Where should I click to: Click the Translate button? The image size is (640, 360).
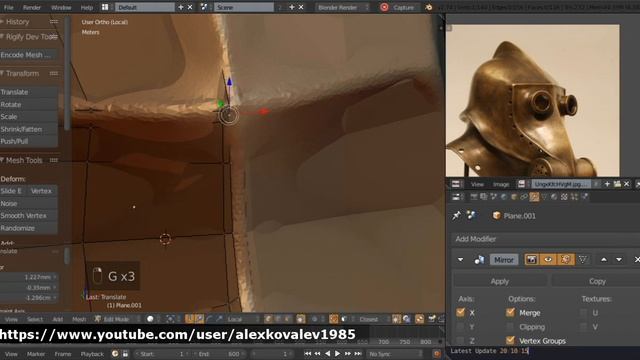tap(28, 92)
